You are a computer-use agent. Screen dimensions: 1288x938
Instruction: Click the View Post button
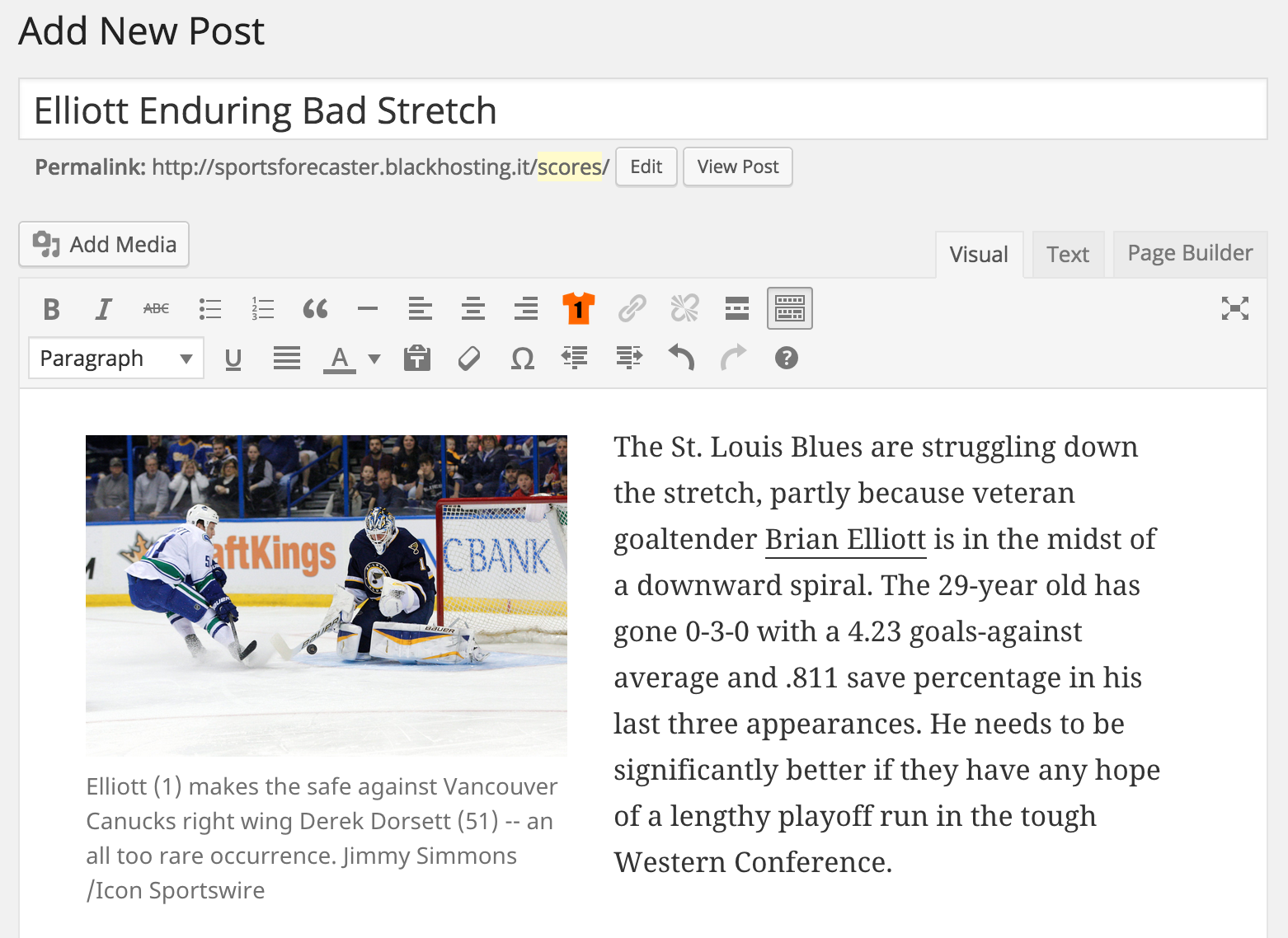(738, 167)
